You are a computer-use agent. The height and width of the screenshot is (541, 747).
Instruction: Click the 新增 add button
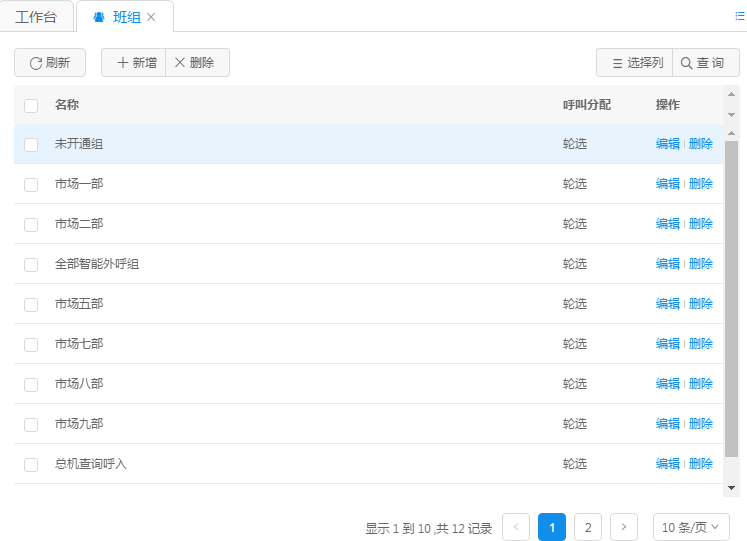[x=134, y=63]
